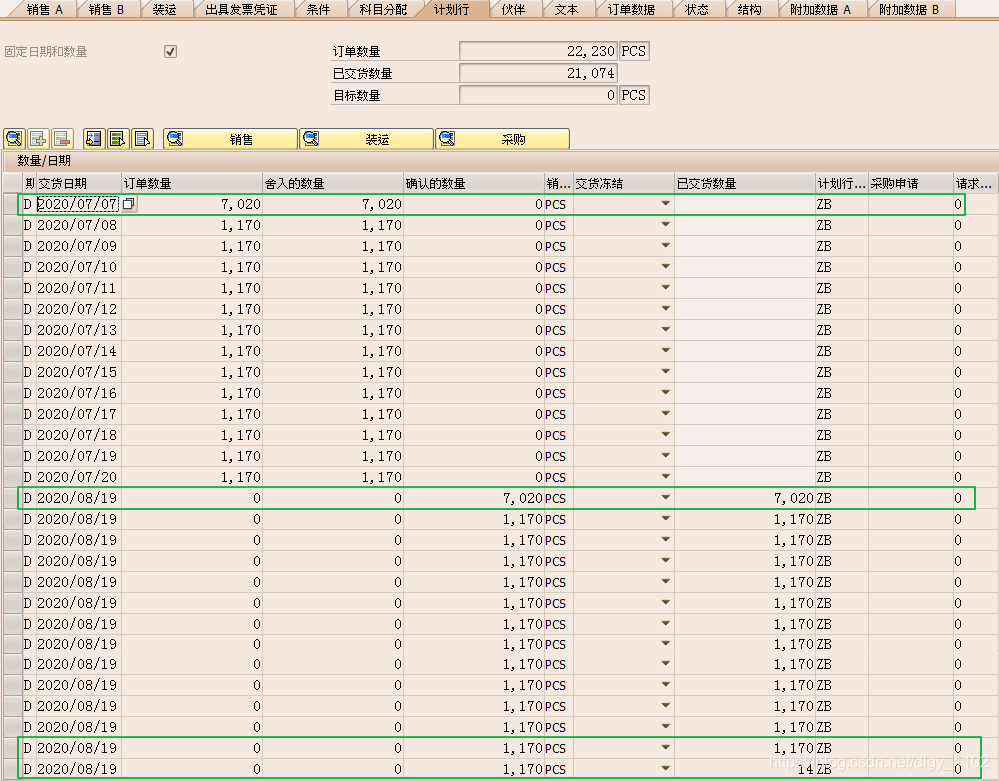Click the blue deselect-all rows icon

tap(142, 138)
